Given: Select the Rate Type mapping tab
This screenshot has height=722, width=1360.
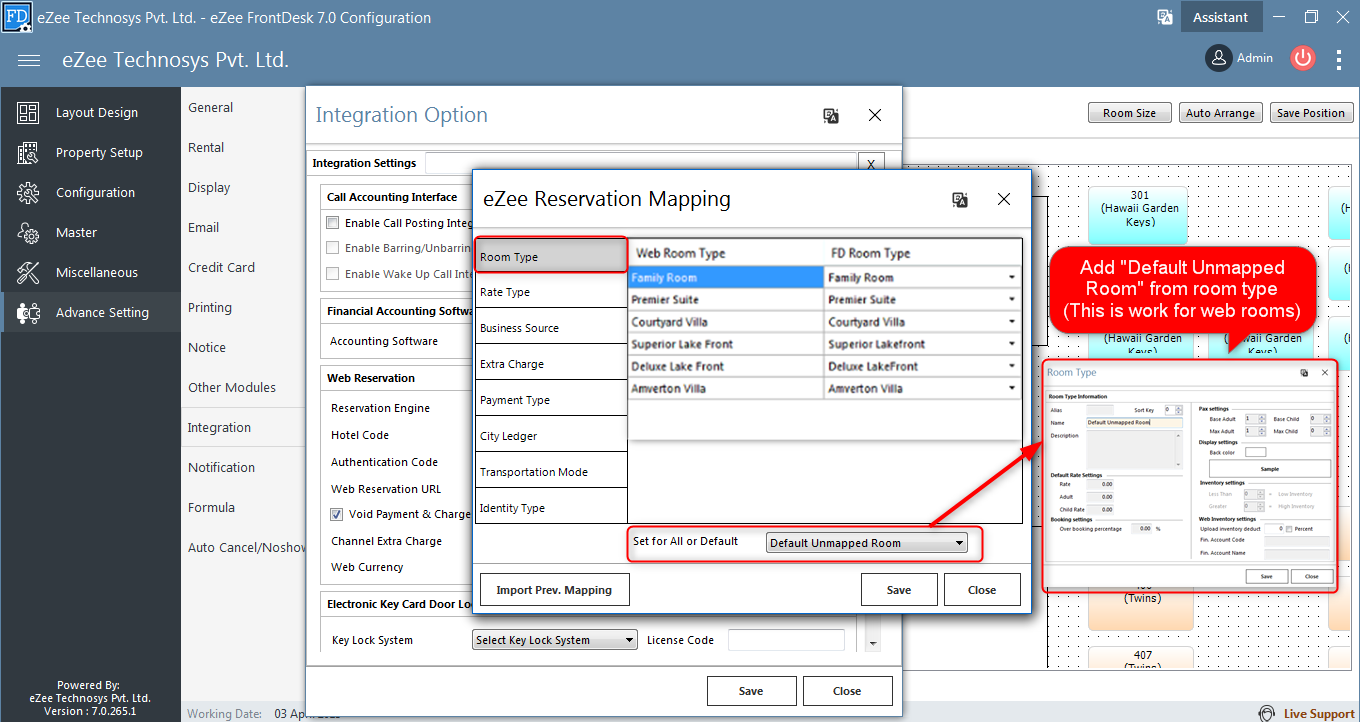Looking at the screenshot, I should [551, 292].
